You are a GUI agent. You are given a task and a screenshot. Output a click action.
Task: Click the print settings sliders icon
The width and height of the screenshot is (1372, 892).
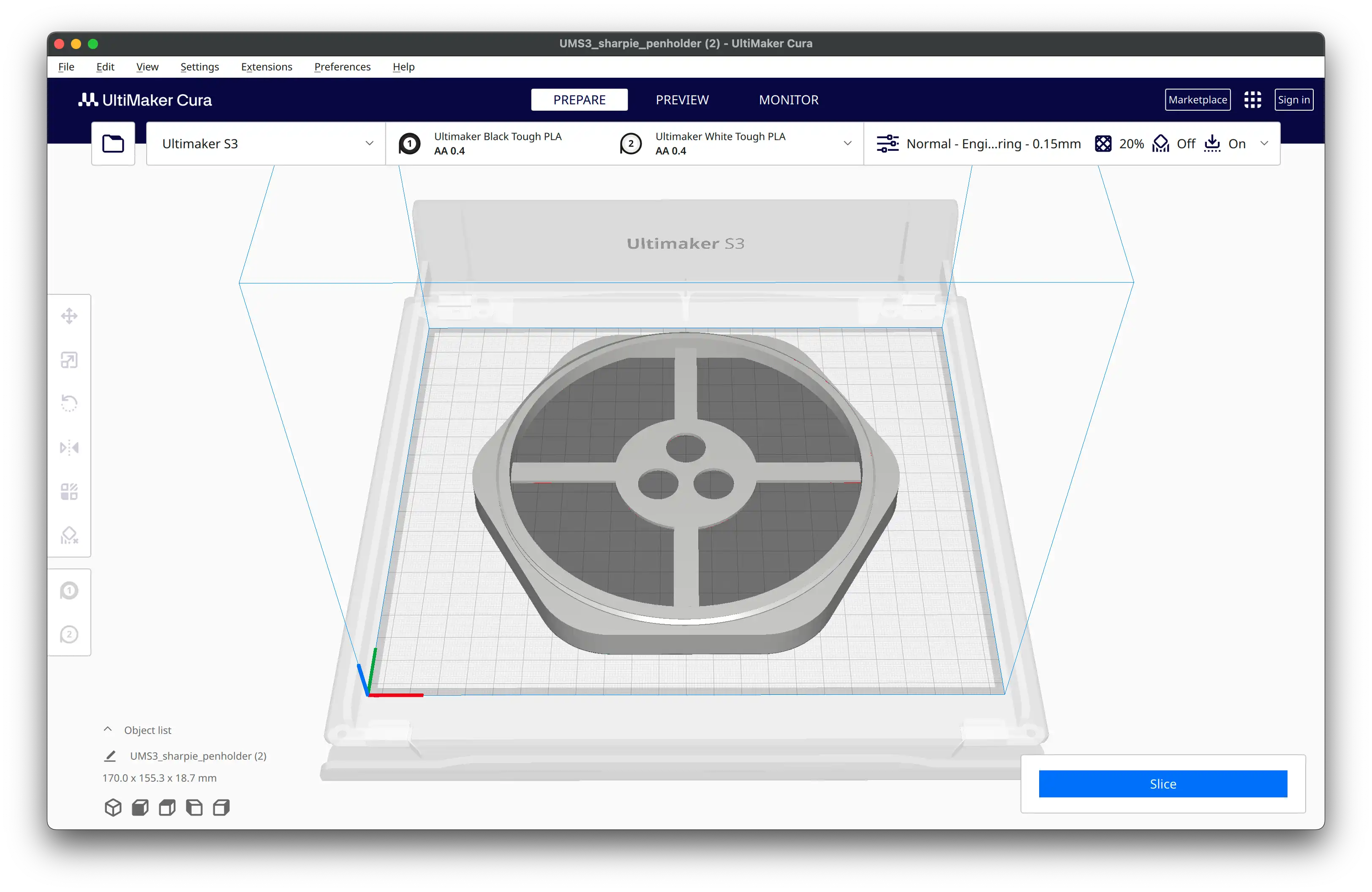[x=887, y=144]
